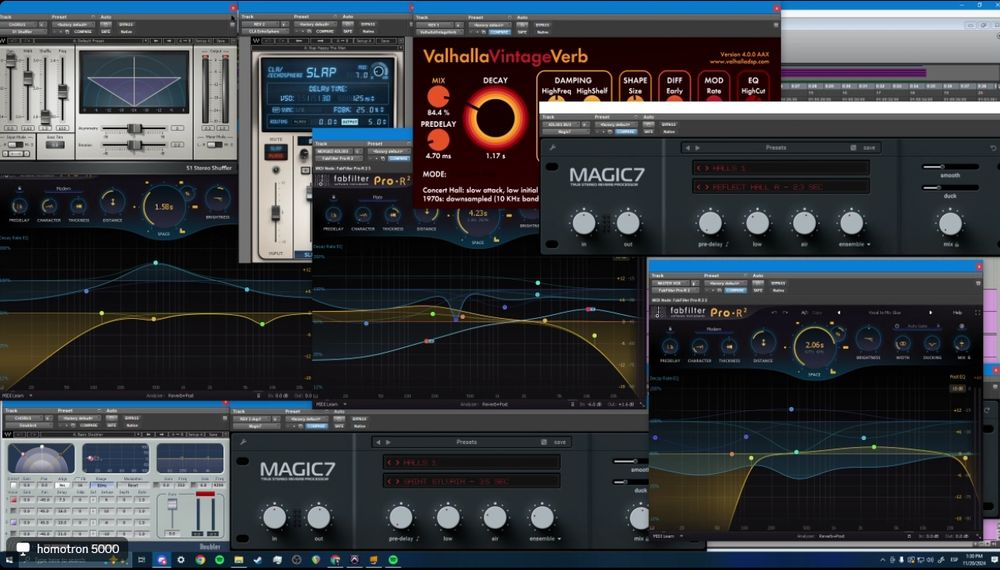Open Windows Start menu
Viewport: 1000px width, 570px height.
9,560
